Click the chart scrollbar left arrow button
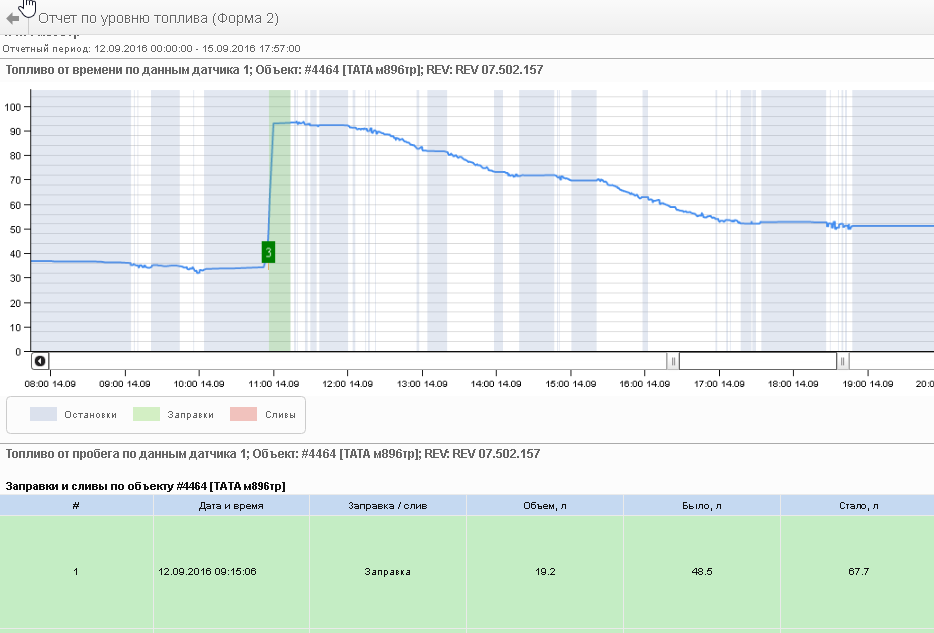Viewport: 934px width, 633px height. tap(39, 361)
